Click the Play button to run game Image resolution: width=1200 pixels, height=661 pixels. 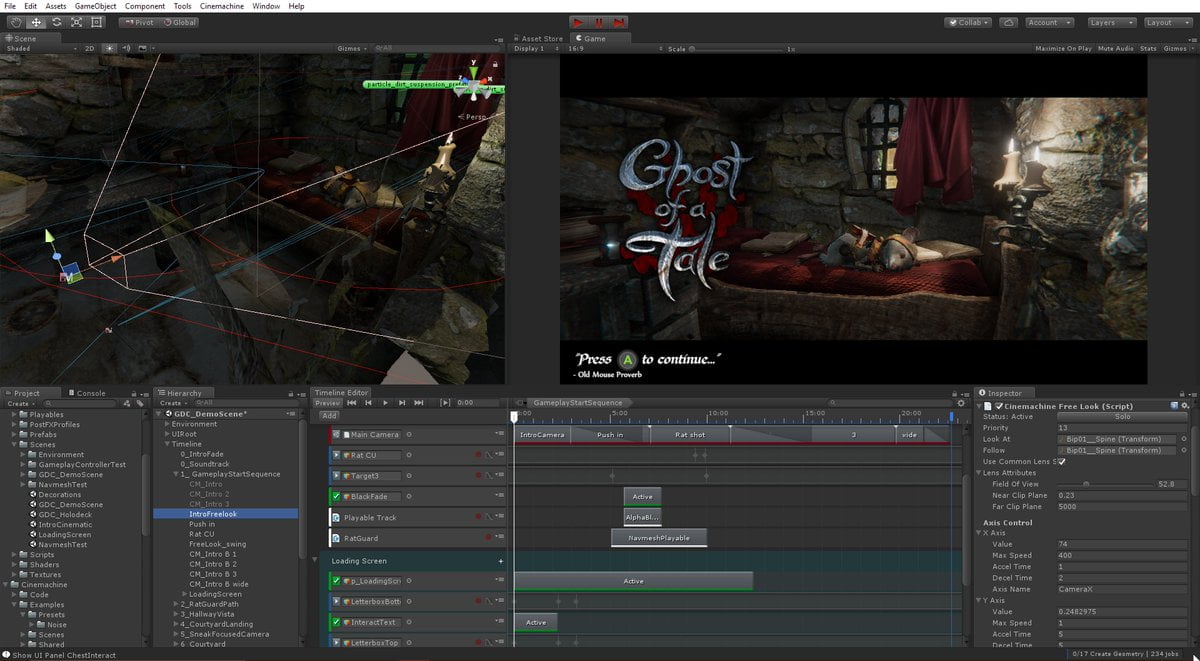(x=579, y=22)
